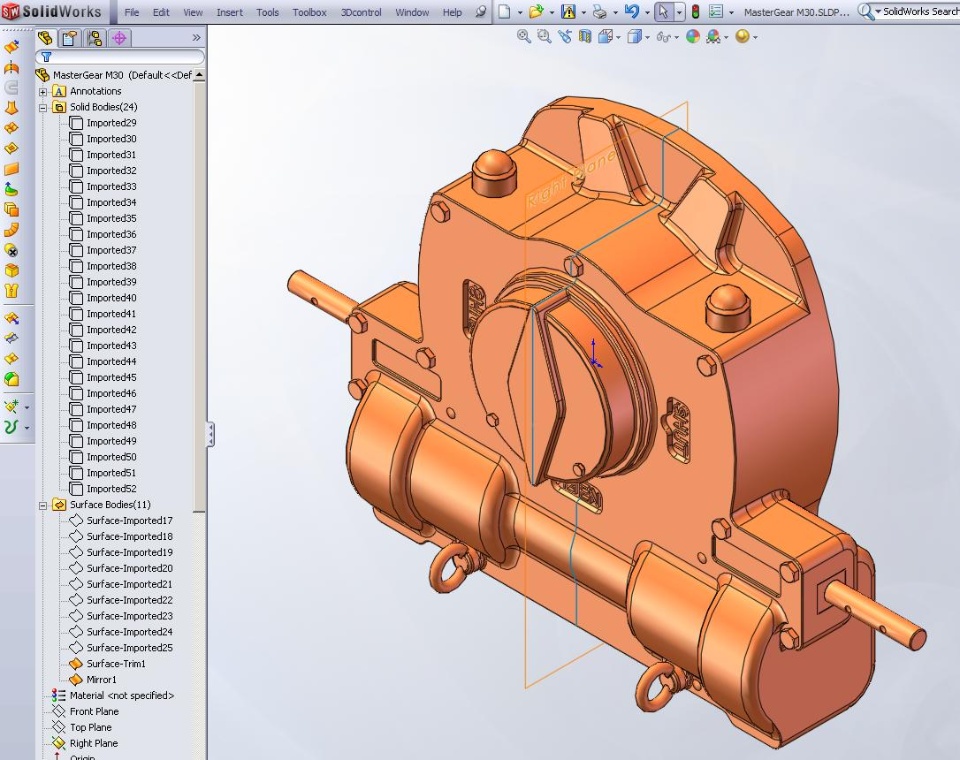
Task: Expand the tab strip with double chevron
Action: tap(196, 38)
